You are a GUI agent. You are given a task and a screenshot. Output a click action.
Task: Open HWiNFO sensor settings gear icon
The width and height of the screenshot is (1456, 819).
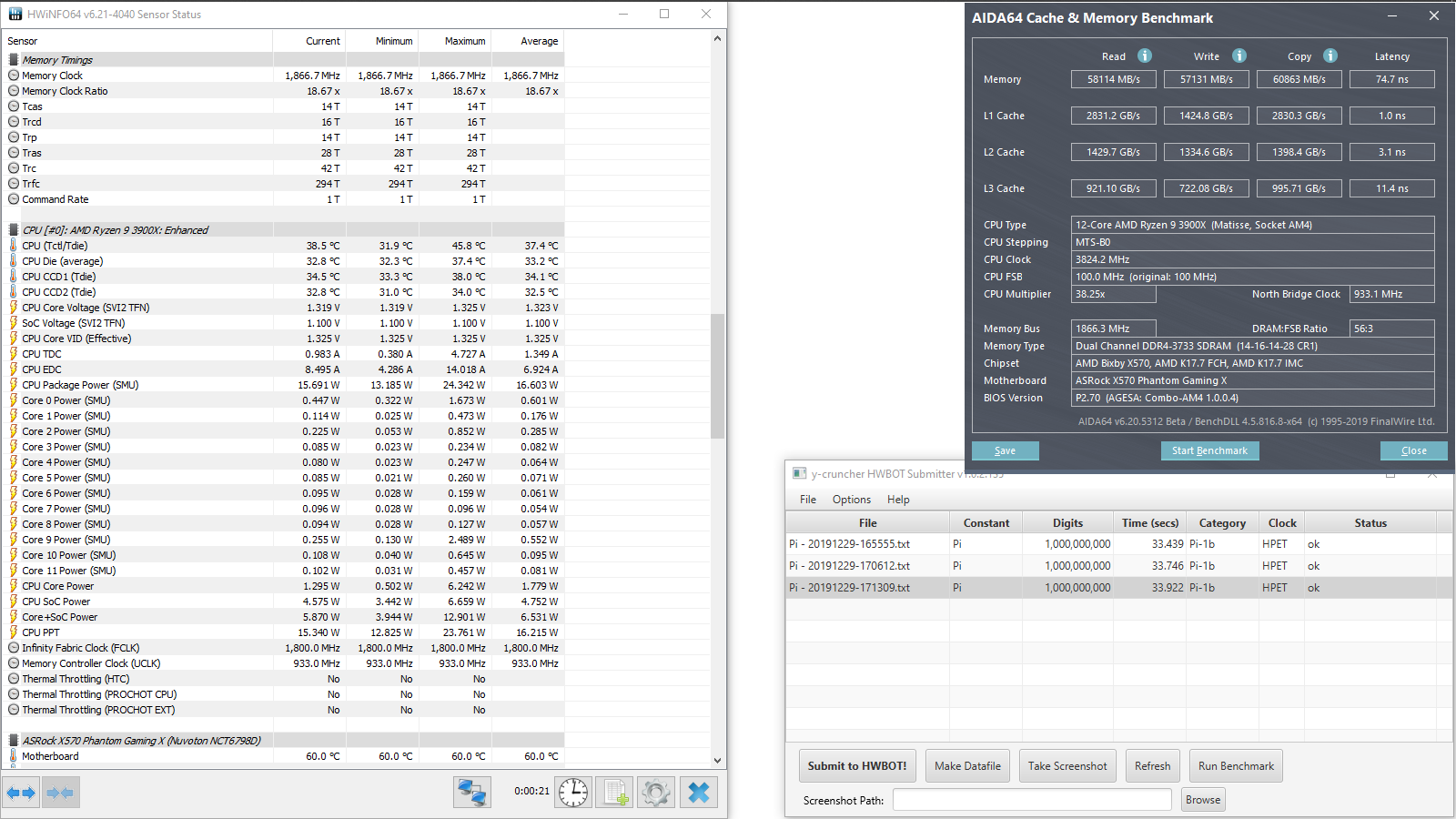pyautogui.click(x=656, y=793)
